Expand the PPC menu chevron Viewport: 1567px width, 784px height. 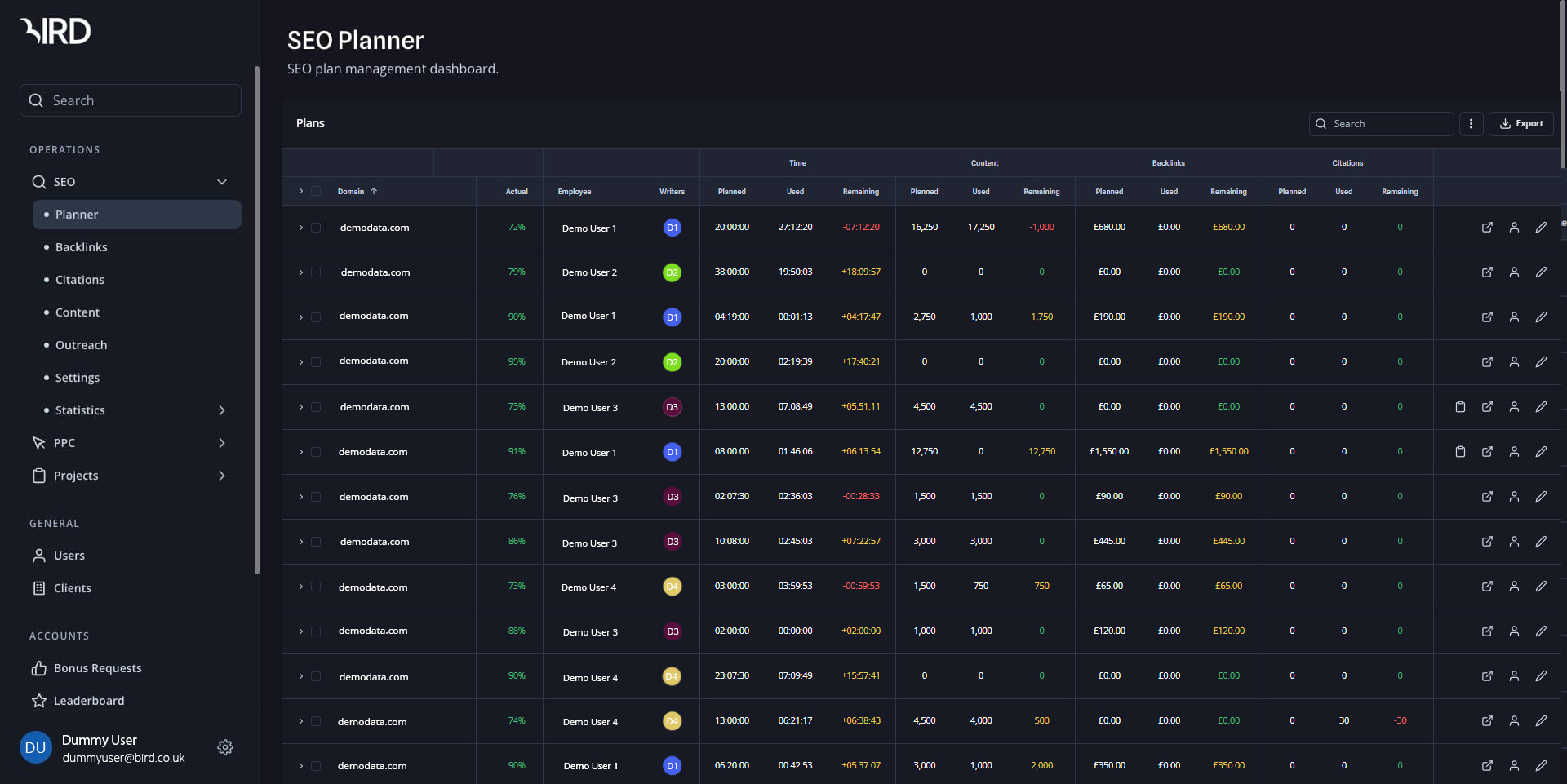tap(221, 443)
